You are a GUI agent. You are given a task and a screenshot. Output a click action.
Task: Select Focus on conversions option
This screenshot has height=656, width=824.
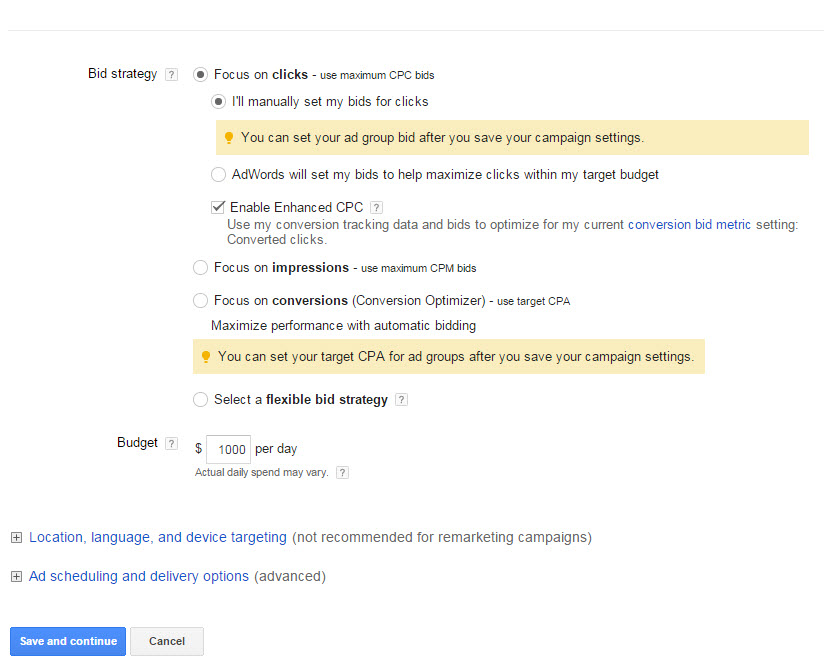[200, 300]
